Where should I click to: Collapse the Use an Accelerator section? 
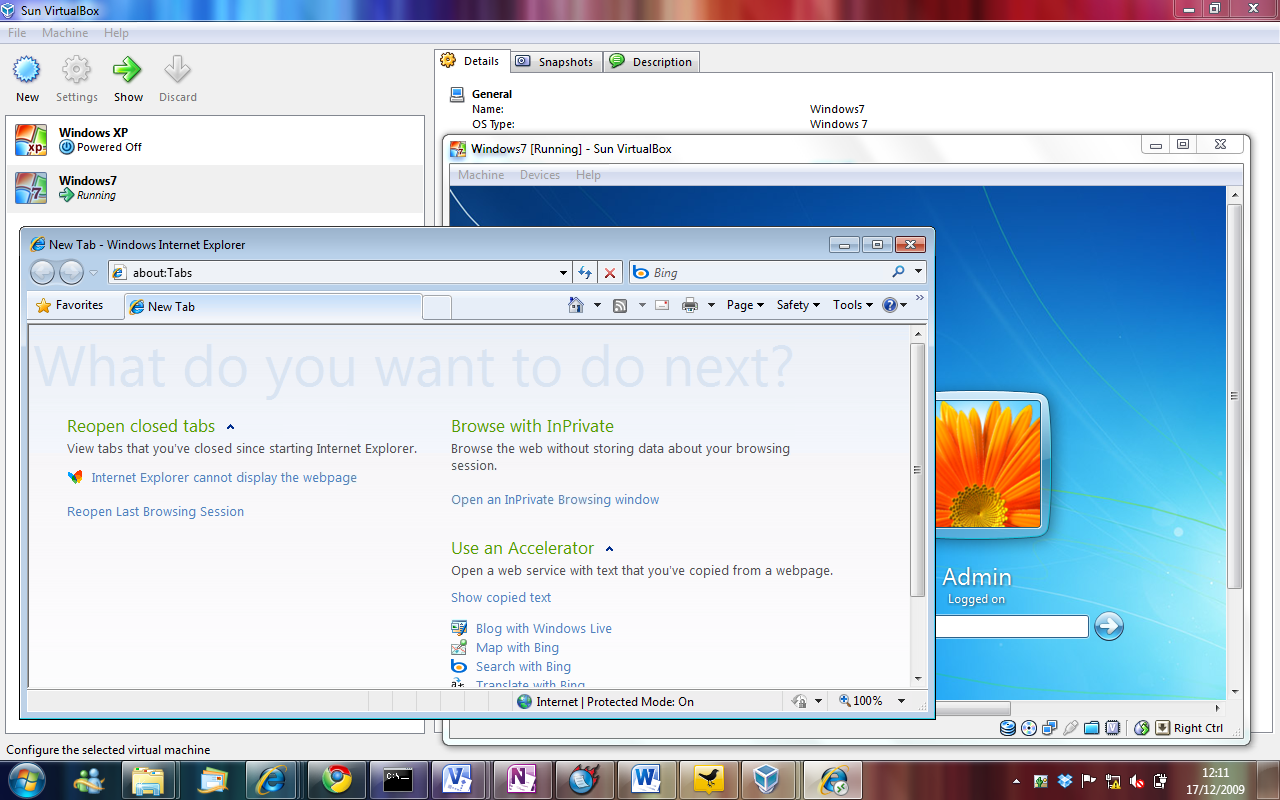tap(609, 549)
